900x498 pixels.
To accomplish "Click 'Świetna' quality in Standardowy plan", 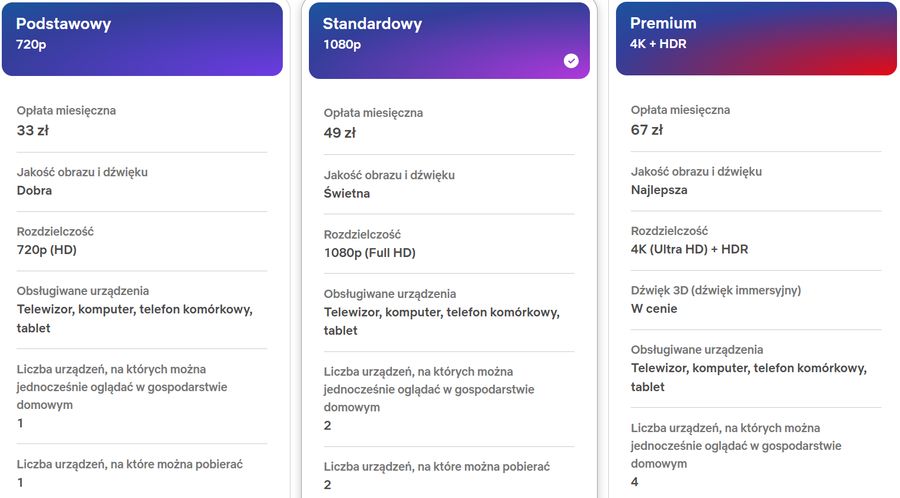I will (x=347, y=193).
